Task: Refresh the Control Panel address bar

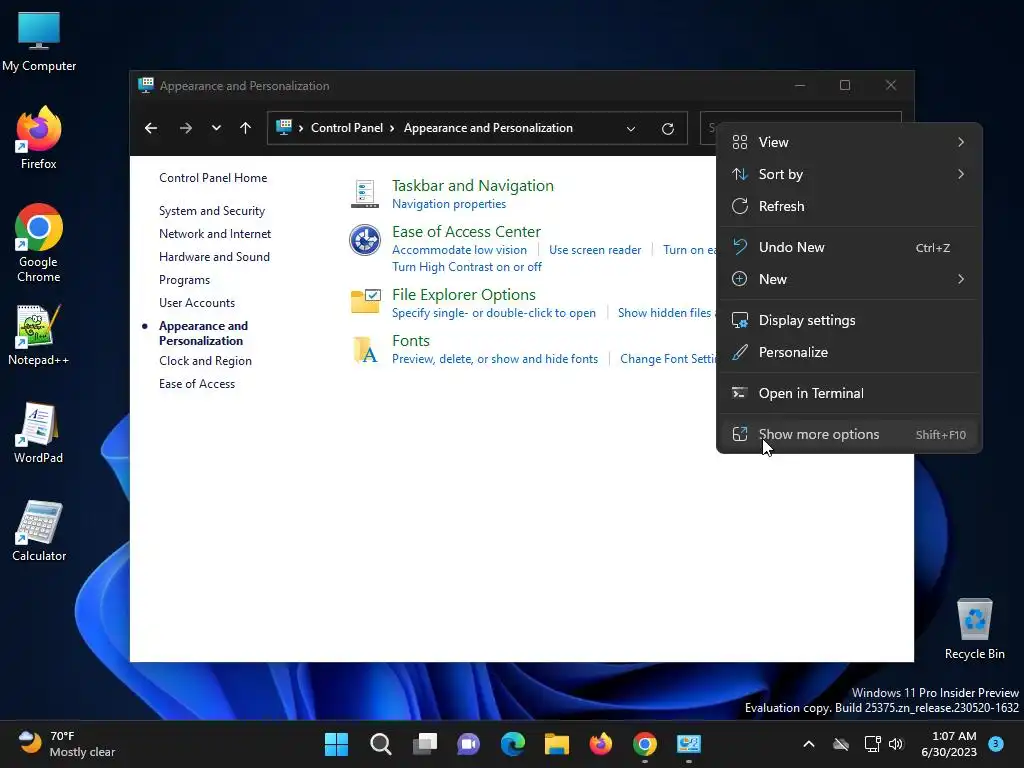Action: click(667, 129)
